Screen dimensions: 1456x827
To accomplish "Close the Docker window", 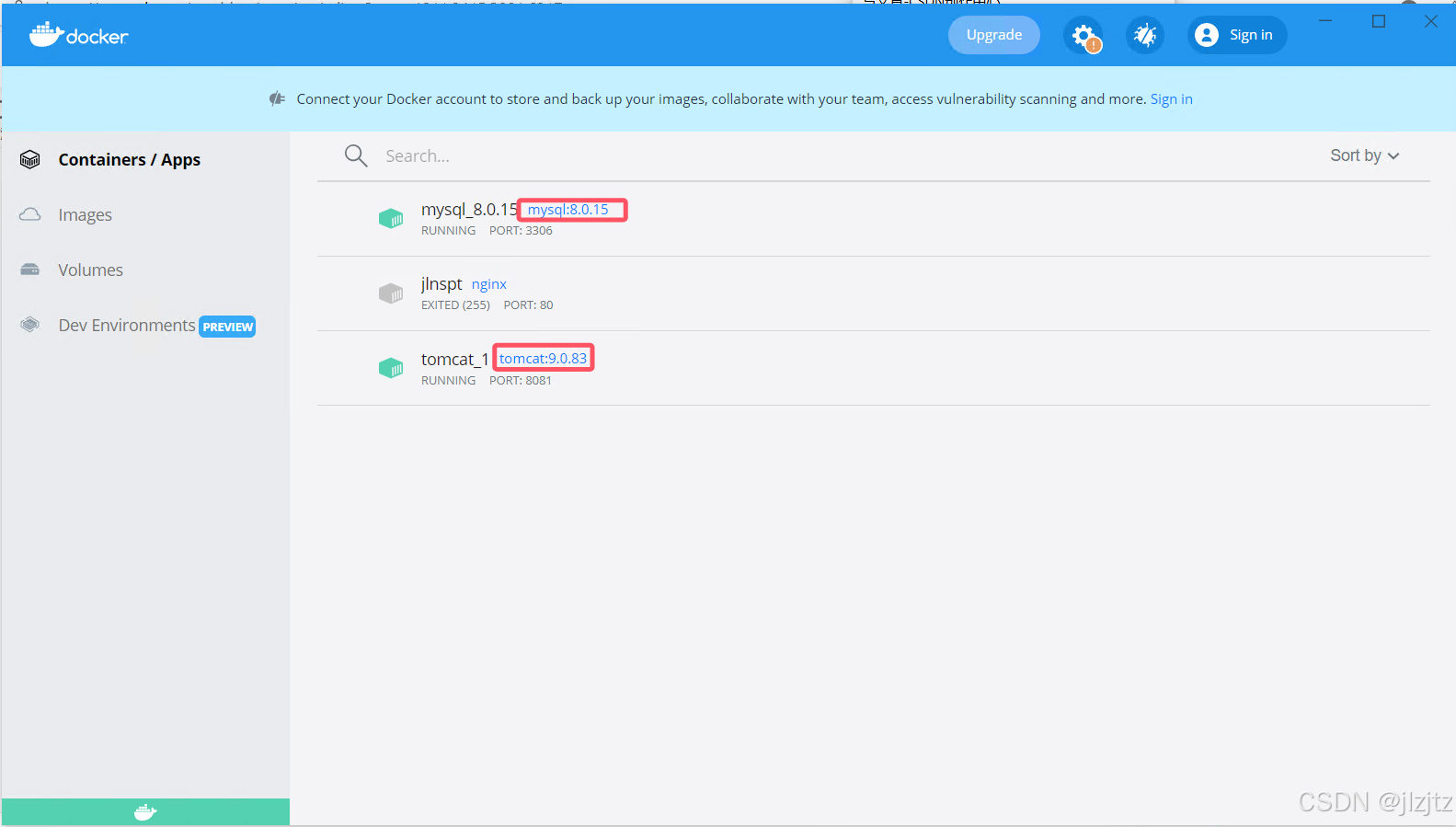I will 1430,21.
